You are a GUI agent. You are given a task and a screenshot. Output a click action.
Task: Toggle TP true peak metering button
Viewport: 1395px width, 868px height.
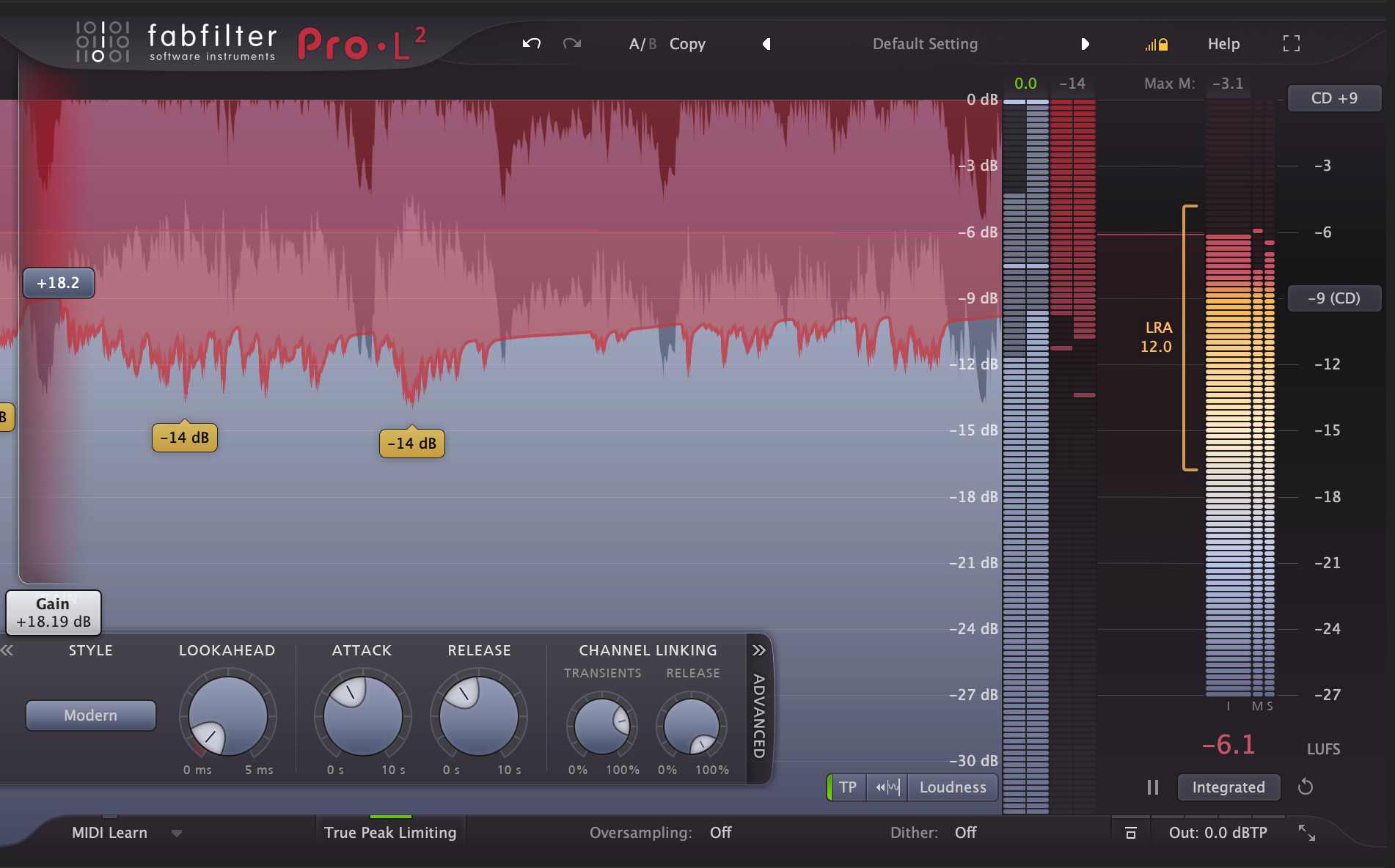pos(847,787)
